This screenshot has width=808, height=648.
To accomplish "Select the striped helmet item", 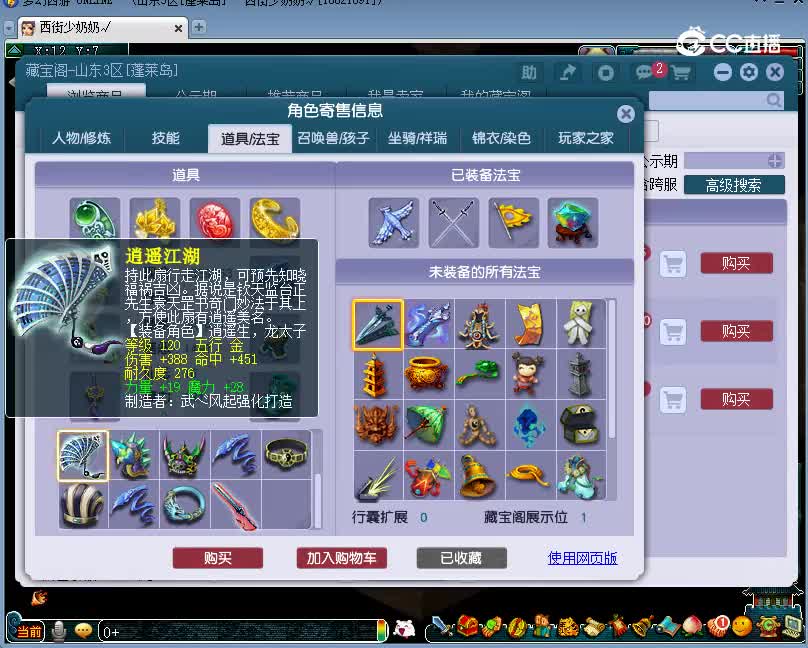I will 83,505.
